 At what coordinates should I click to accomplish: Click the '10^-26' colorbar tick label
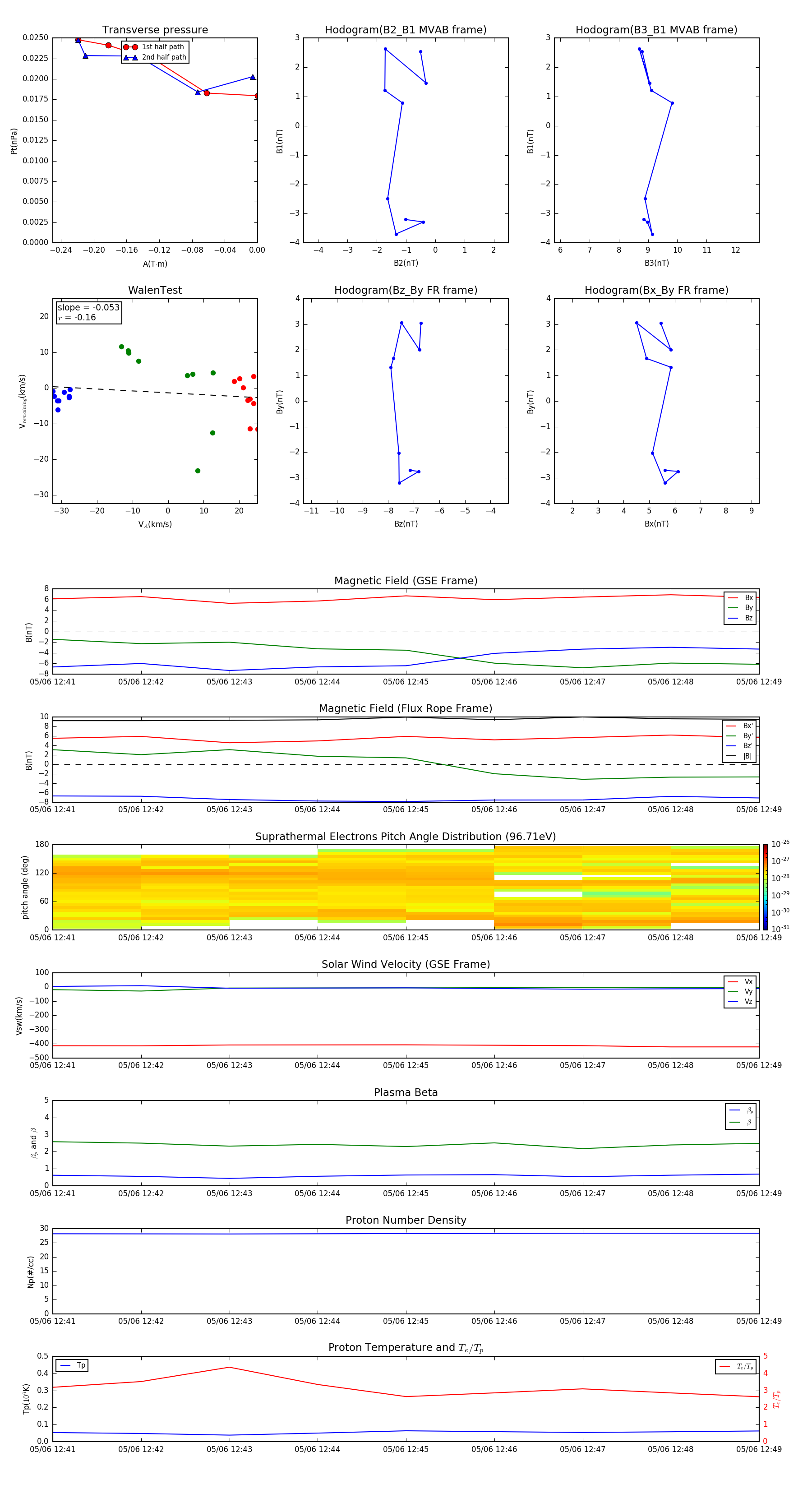(x=780, y=844)
